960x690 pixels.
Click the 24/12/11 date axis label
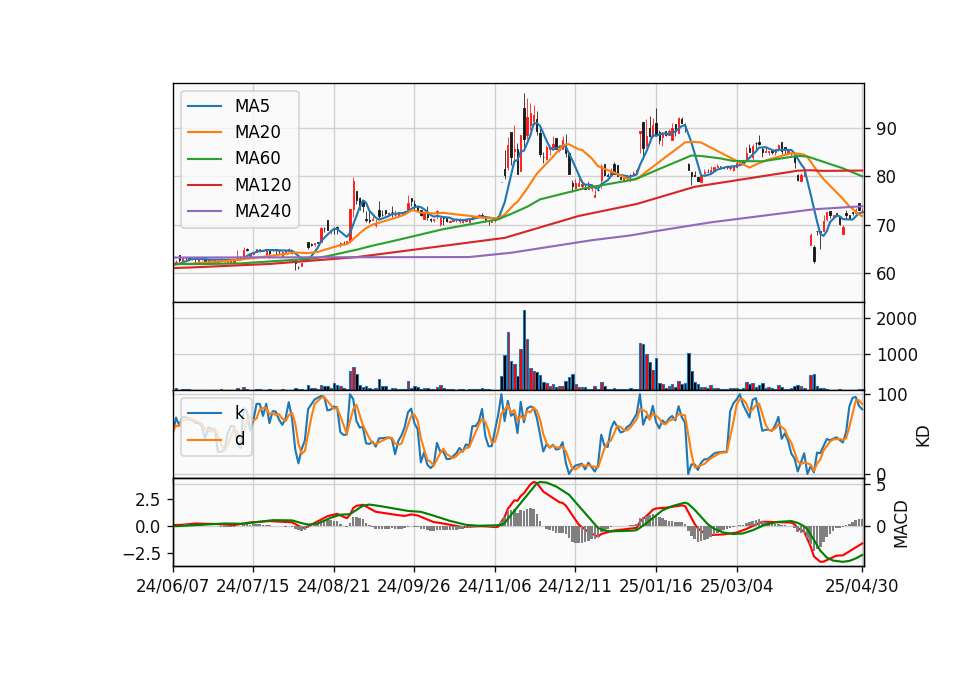click(574, 586)
